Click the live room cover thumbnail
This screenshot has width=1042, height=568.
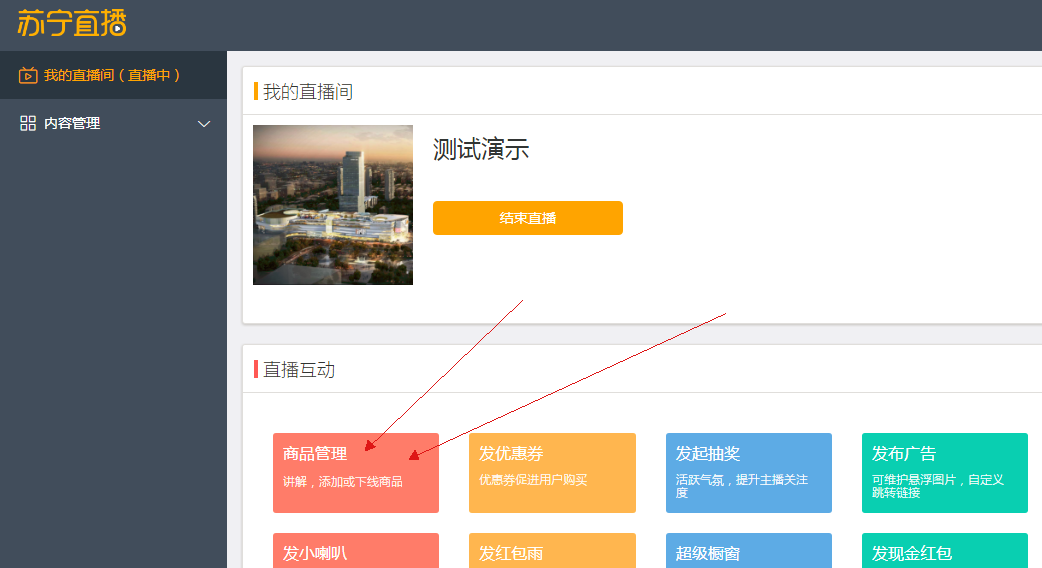coord(333,205)
